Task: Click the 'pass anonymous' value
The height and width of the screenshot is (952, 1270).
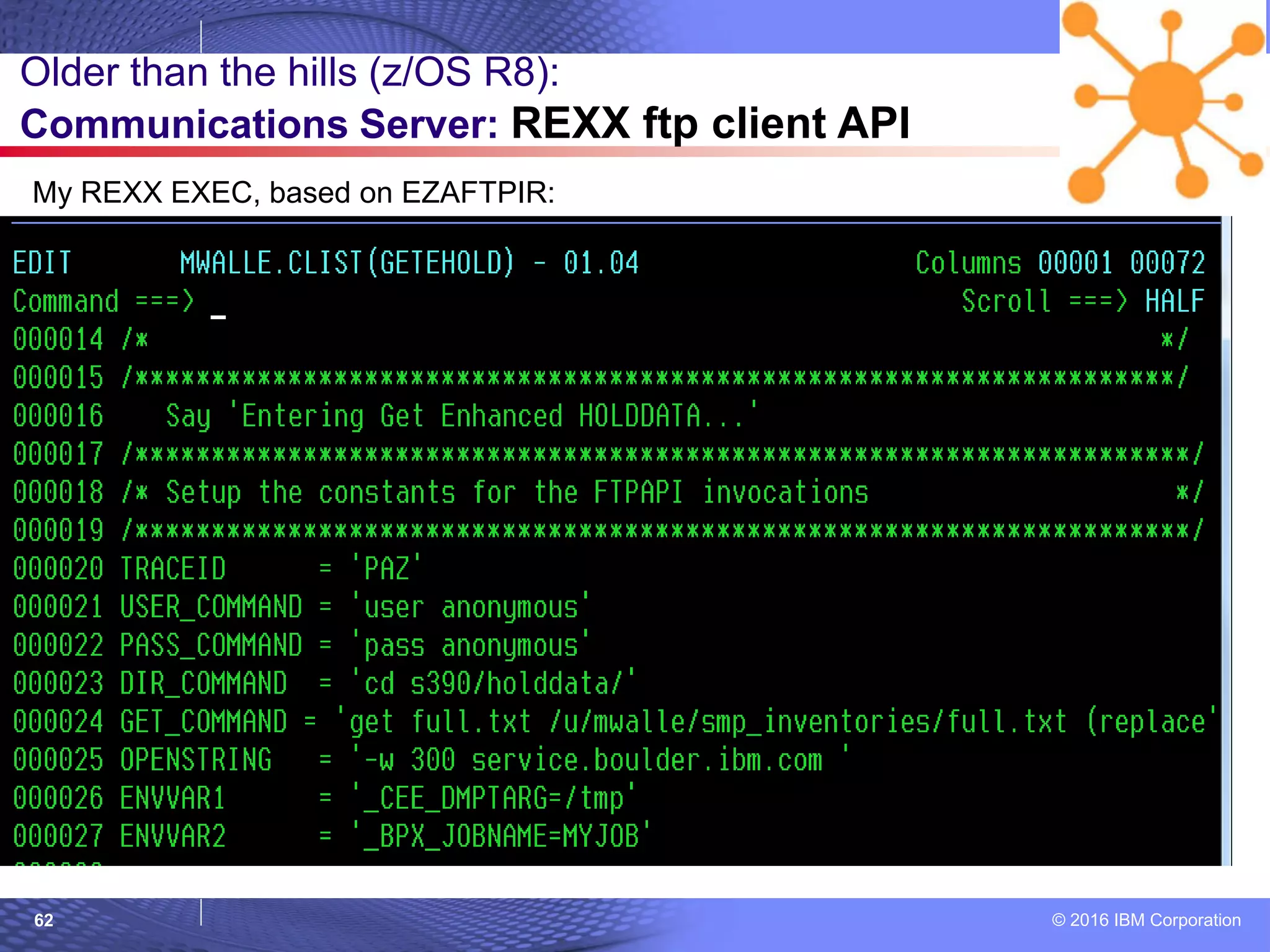Action: [471, 645]
